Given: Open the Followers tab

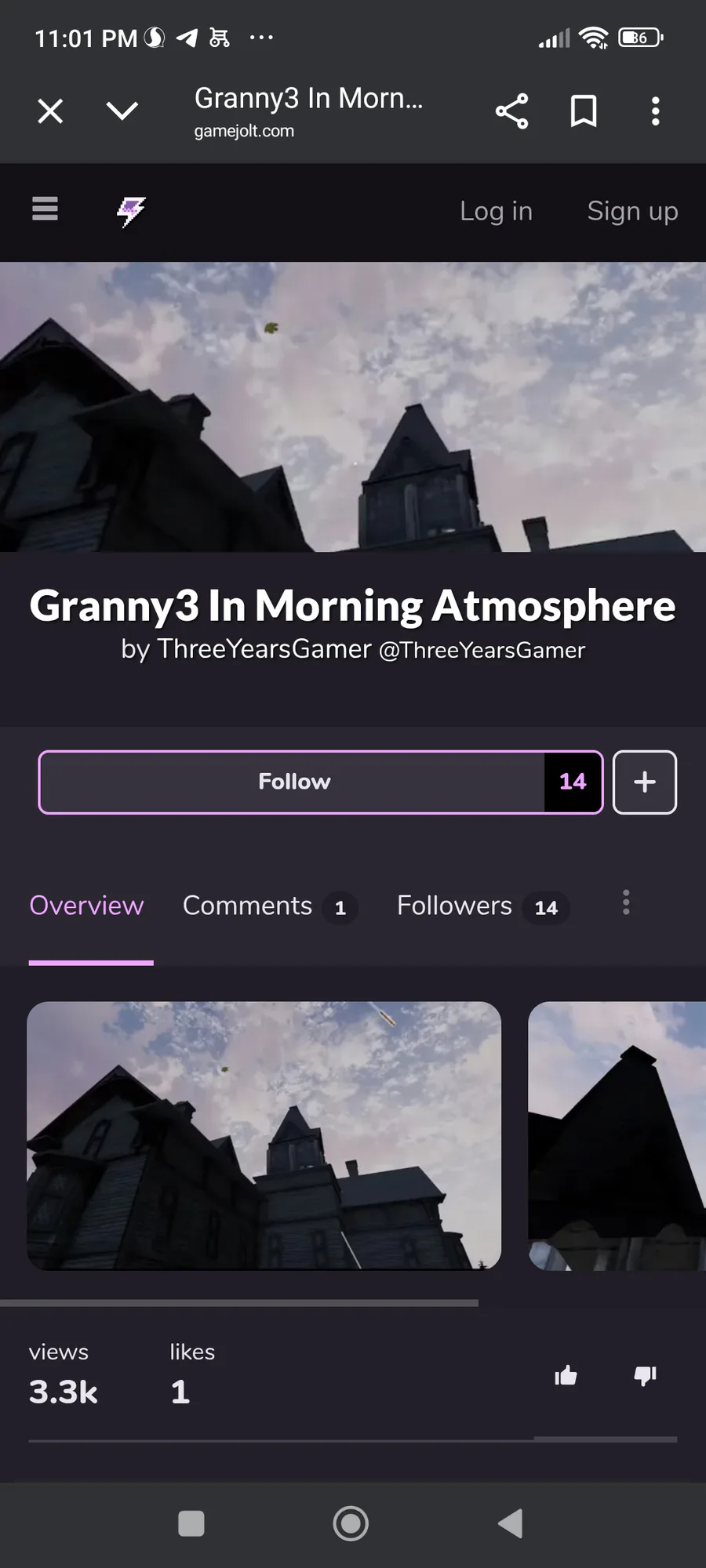Looking at the screenshot, I should pyautogui.click(x=482, y=906).
